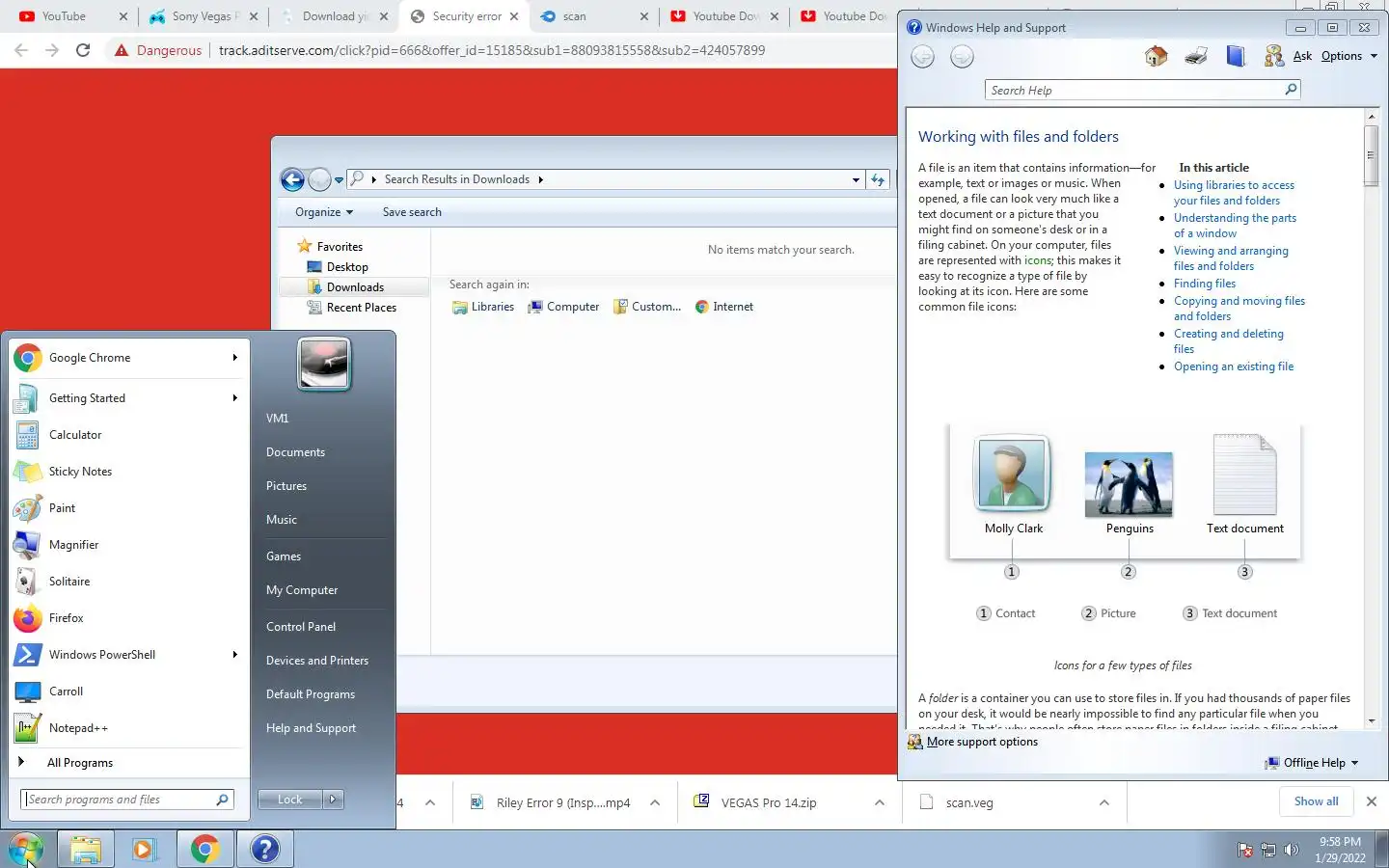Open Control Panel from Start menu
The height and width of the screenshot is (868, 1389).
(301, 627)
